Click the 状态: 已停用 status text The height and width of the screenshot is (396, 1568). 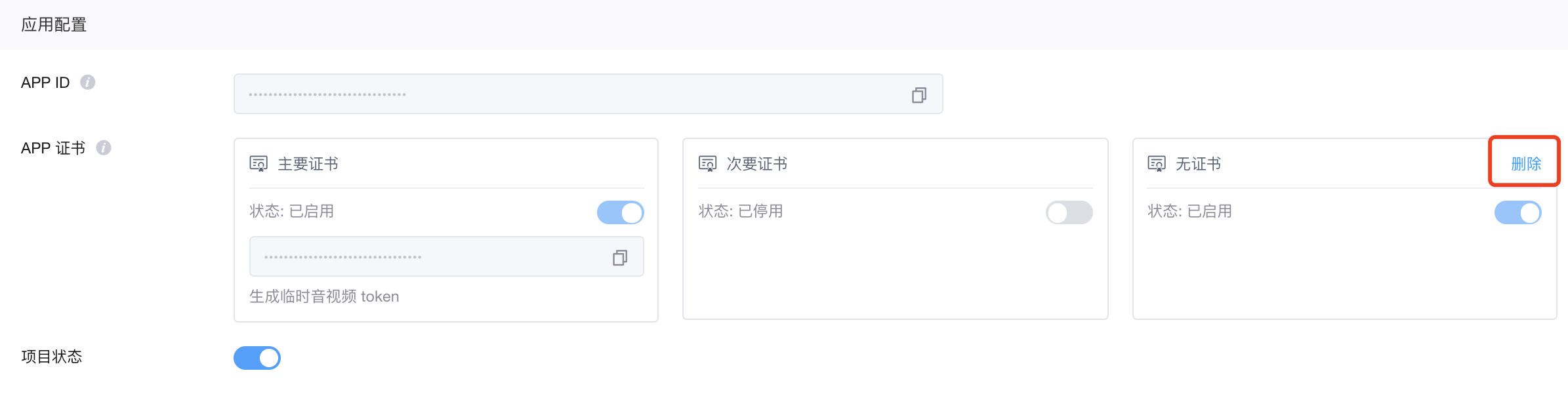pos(741,211)
